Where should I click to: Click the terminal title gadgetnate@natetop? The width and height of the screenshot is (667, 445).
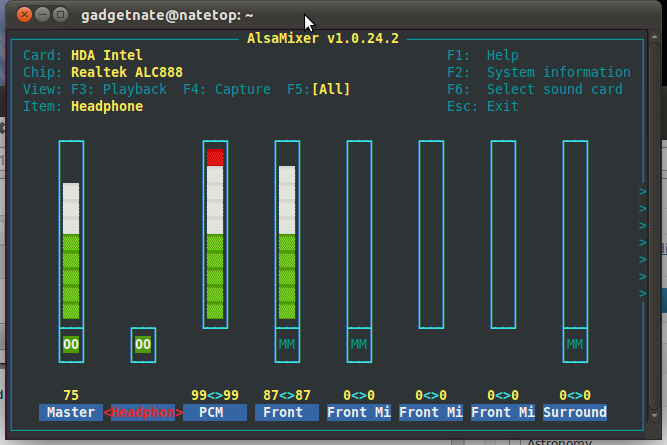pyautogui.click(x=167, y=15)
